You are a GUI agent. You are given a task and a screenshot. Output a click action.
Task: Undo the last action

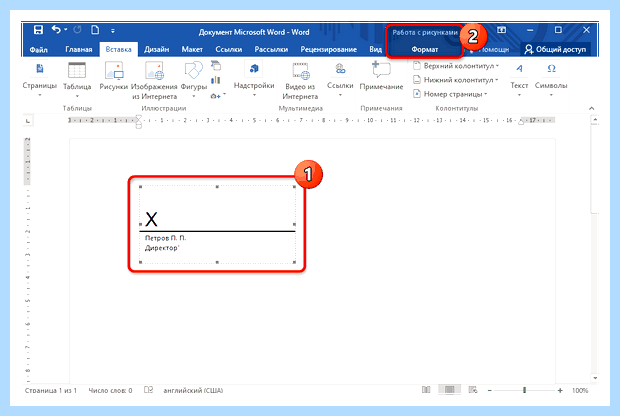(x=57, y=30)
